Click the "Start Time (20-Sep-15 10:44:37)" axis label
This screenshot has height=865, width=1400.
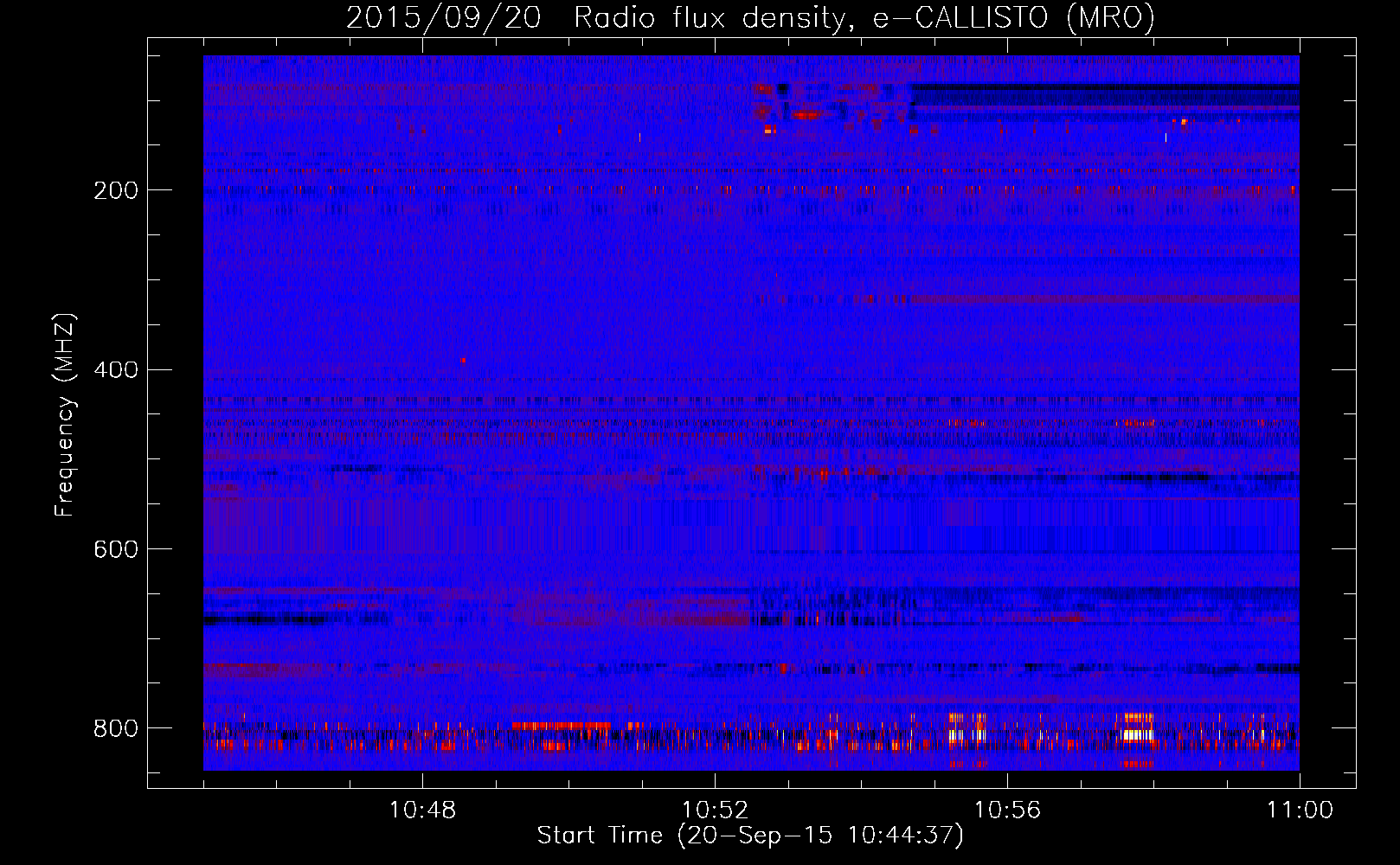pyautogui.click(x=750, y=836)
